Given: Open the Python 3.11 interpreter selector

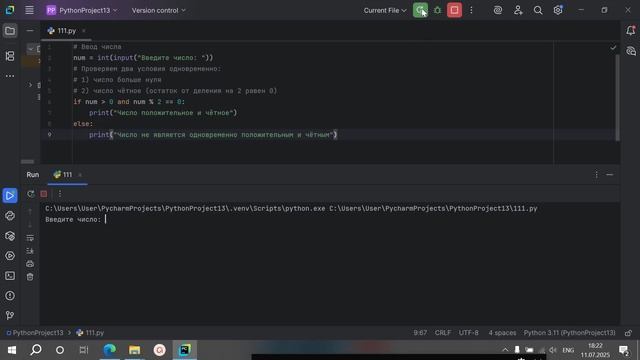Looking at the screenshot, I should (569, 333).
